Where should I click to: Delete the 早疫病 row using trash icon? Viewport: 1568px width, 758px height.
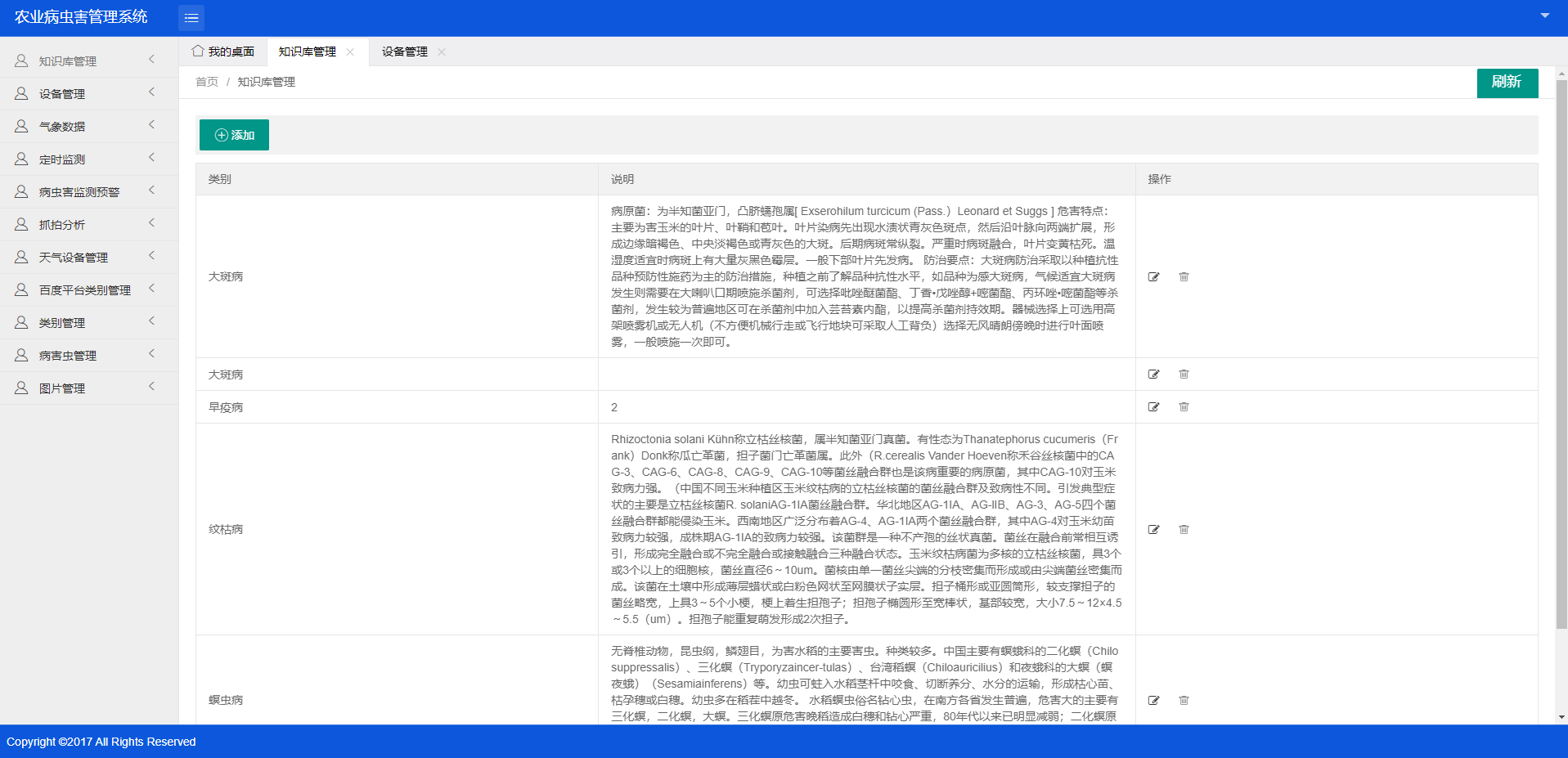[x=1184, y=407]
